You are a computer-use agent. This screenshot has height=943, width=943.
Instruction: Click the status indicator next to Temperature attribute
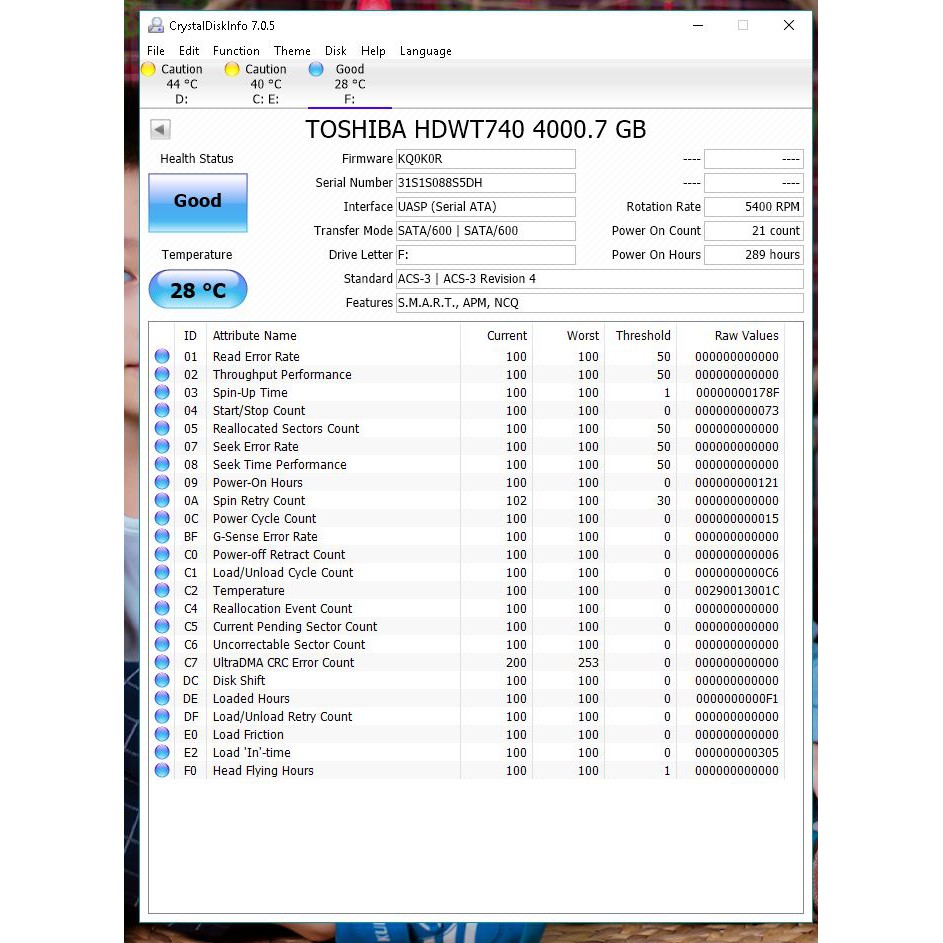(x=161, y=590)
